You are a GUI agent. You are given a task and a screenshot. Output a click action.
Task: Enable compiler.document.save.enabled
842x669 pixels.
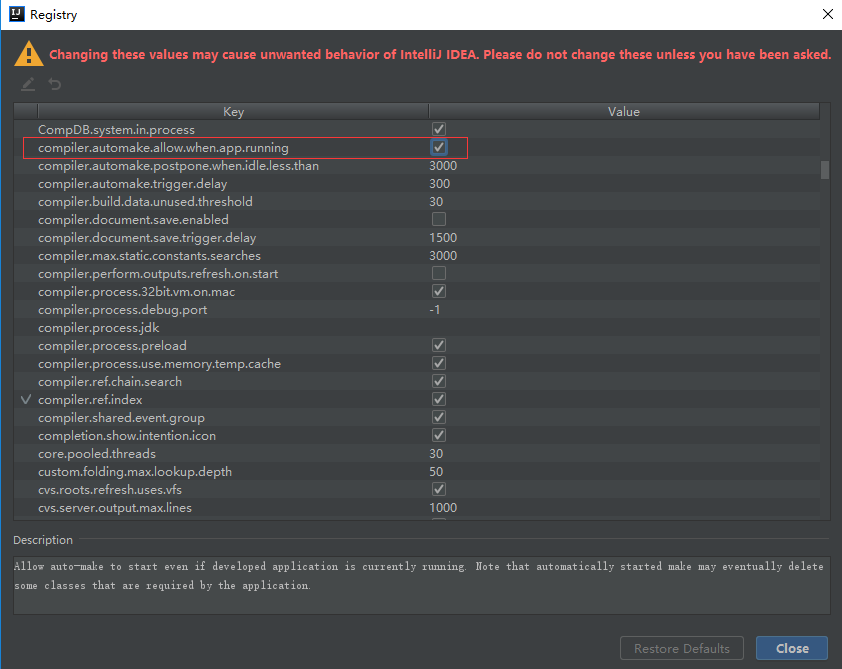(438, 219)
